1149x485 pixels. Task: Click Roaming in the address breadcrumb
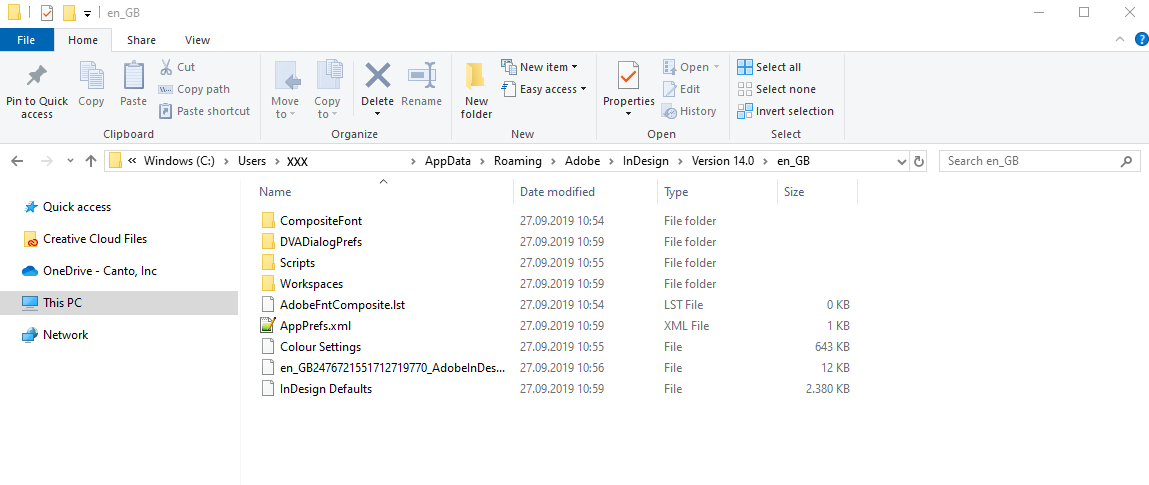pyautogui.click(x=517, y=161)
